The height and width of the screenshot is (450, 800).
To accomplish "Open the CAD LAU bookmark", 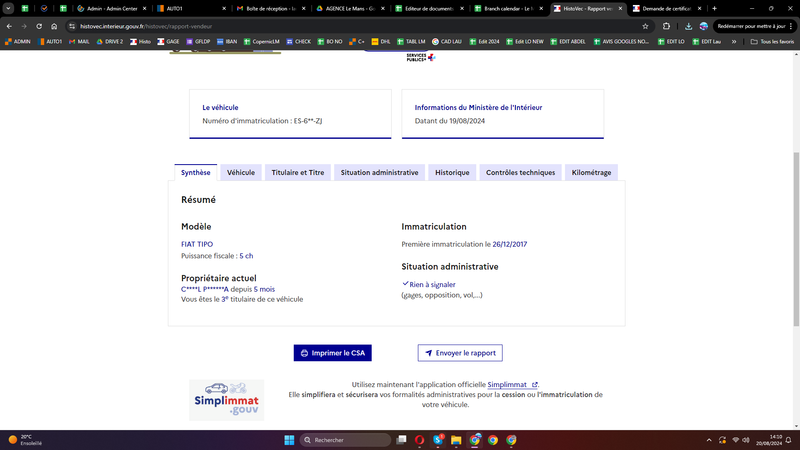I will [x=446, y=41].
